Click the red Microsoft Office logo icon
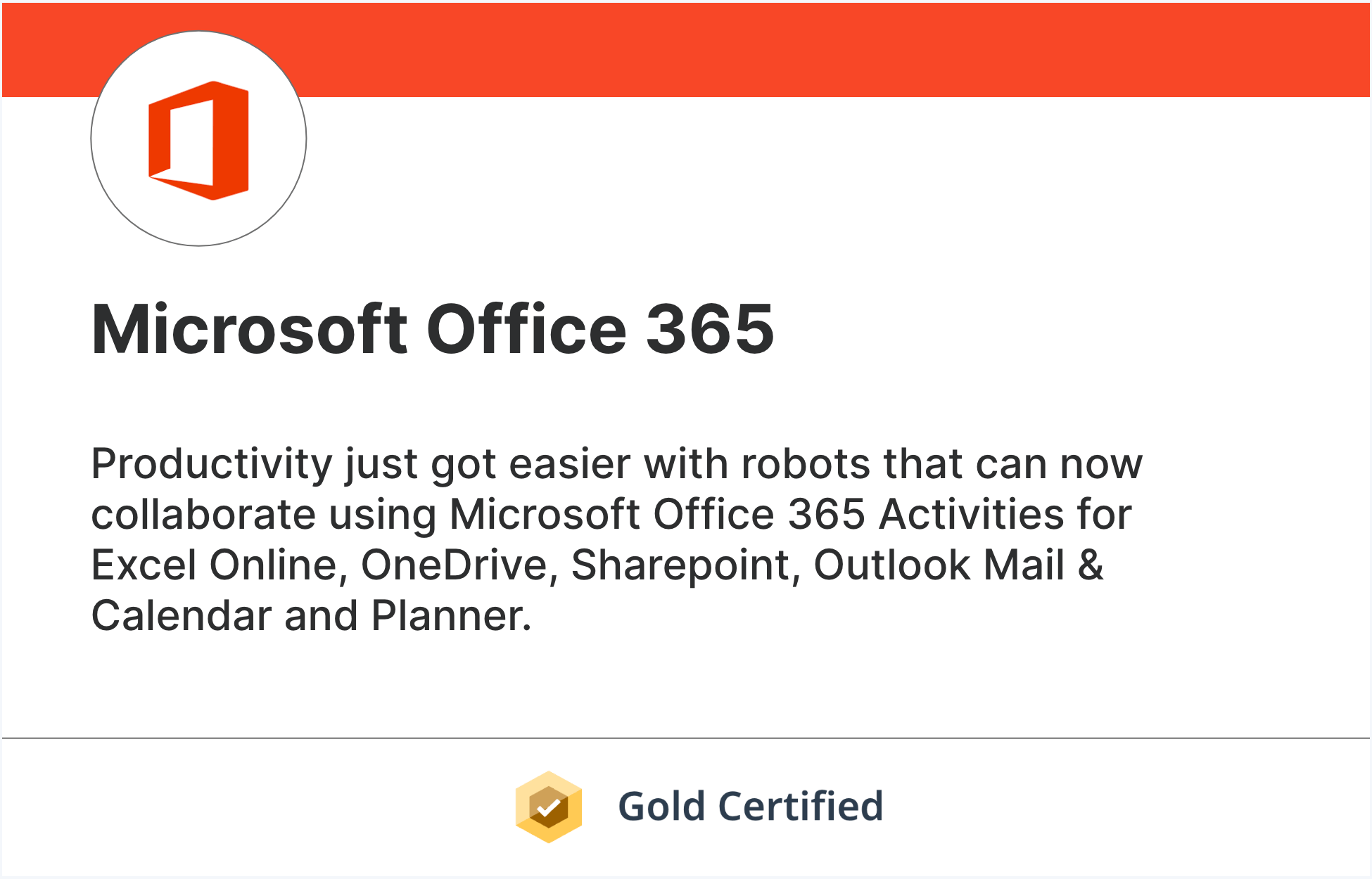 coord(198,140)
